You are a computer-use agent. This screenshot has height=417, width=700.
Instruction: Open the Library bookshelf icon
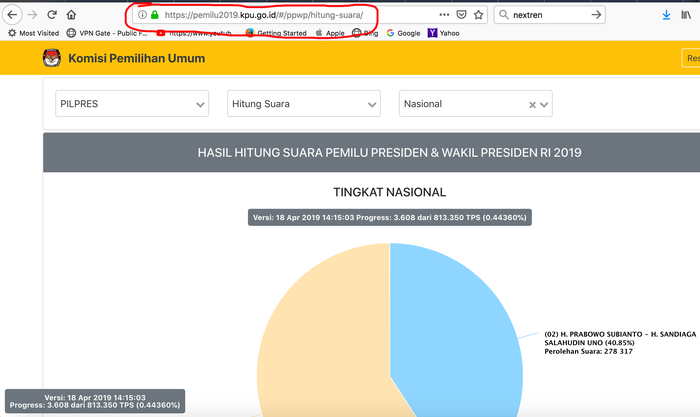point(686,15)
